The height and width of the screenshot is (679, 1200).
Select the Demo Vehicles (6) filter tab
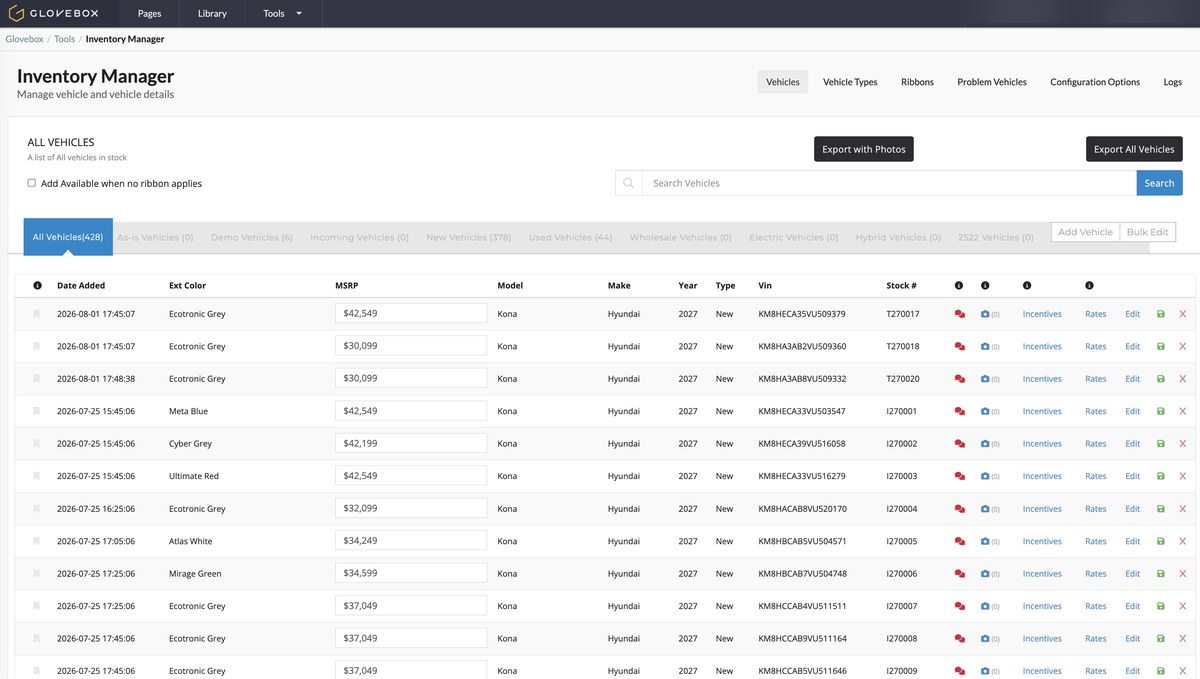[x=252, y=237]
